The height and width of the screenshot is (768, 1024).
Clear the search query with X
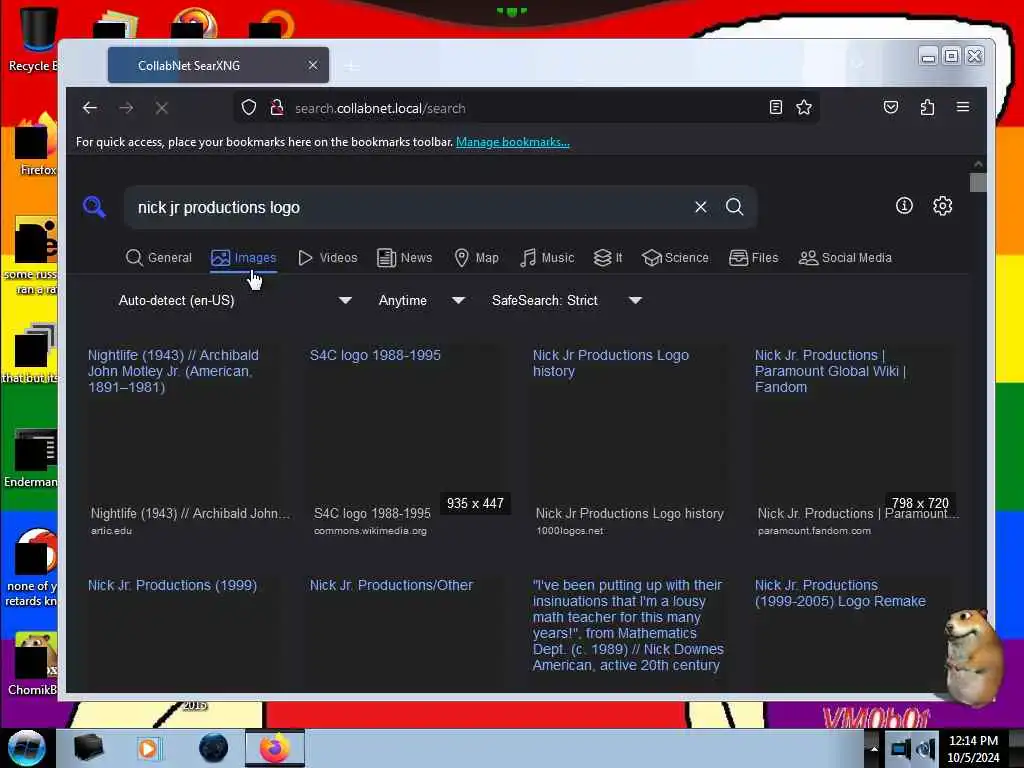point(701,207)
